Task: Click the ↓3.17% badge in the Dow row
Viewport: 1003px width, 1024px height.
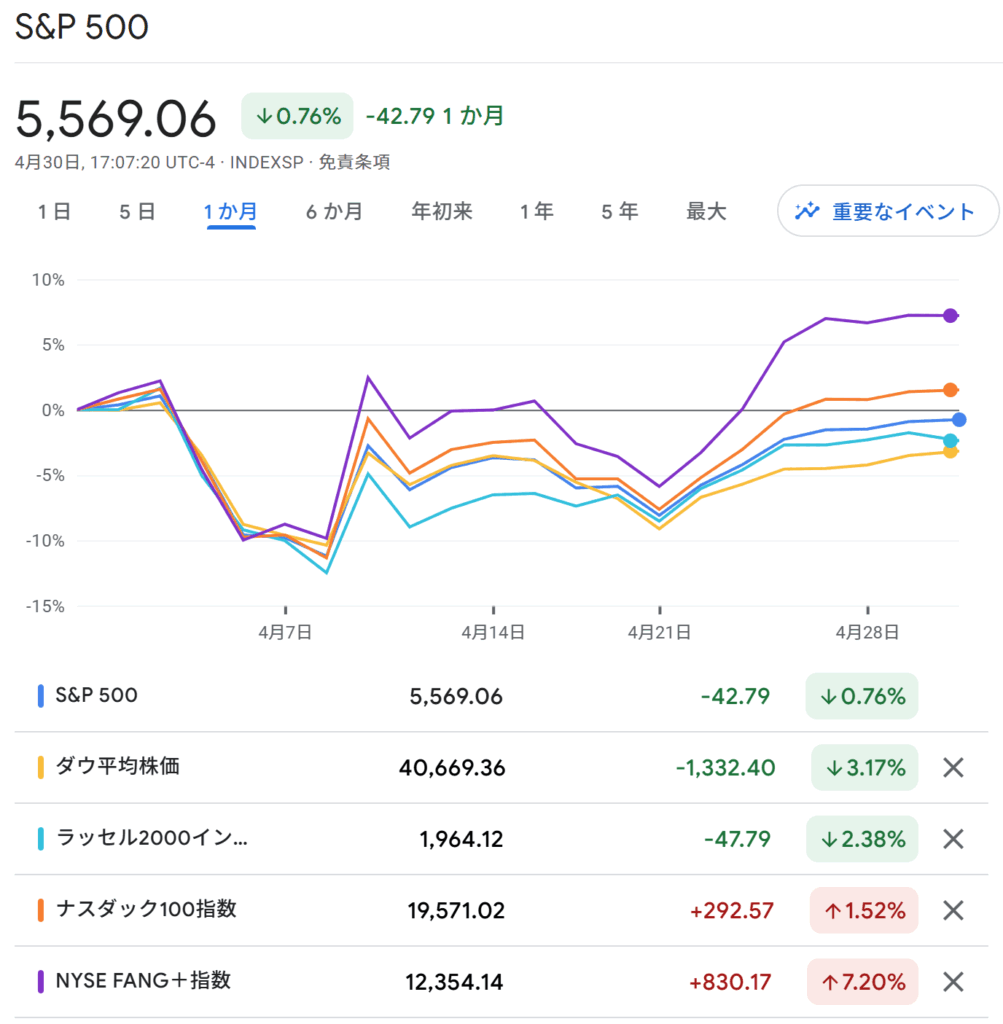Action: (x=865, y=767)
